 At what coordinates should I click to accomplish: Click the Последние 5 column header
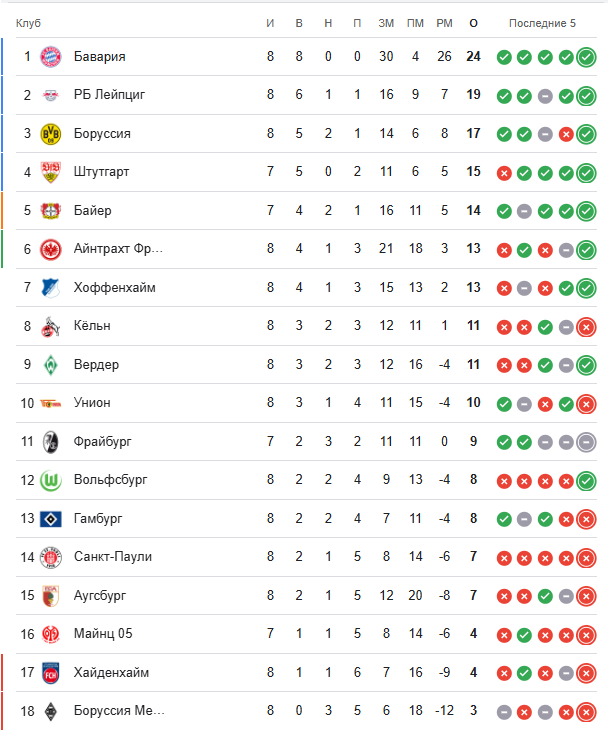(542, 23)
